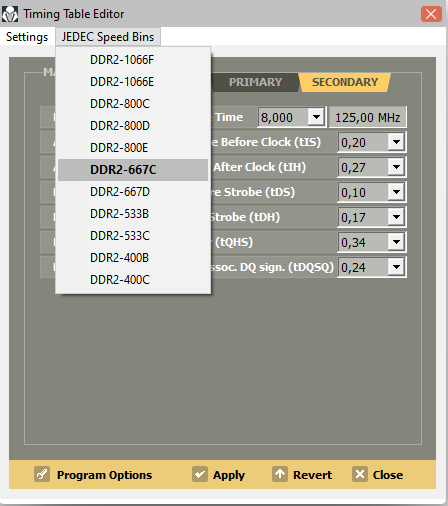The width and height of the screenshot is (448, 506).
Task: Click the Apply checkmark icon
Action: [200, 474]
